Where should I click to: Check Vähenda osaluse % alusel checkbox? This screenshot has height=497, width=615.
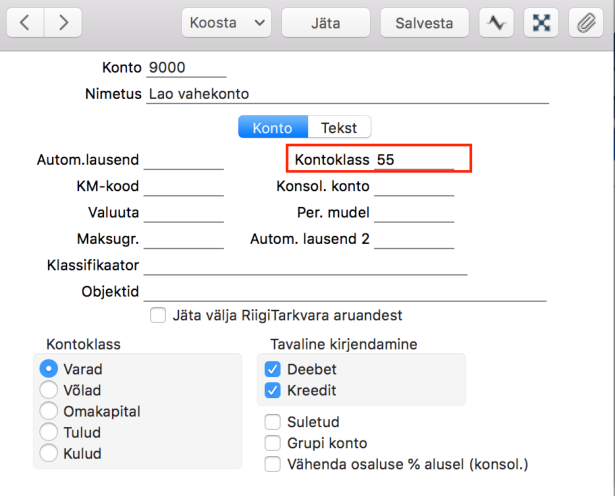pos(273,464)
